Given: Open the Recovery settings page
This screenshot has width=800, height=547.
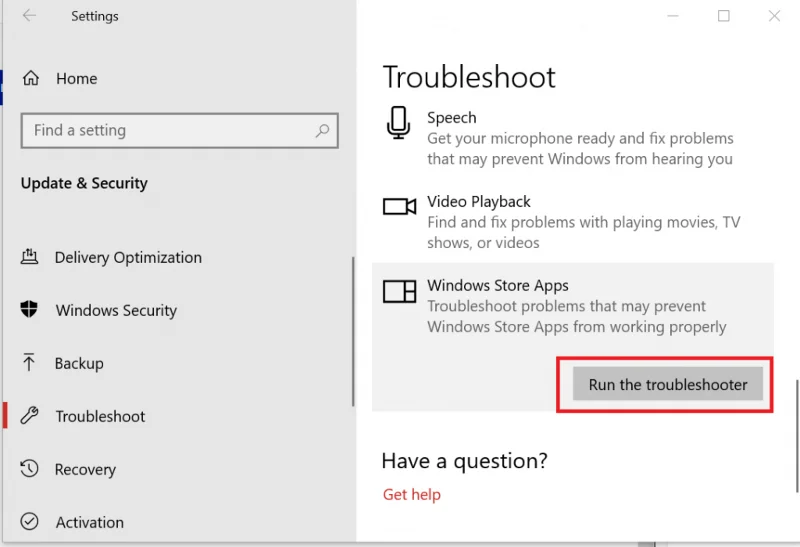Looking at the screenshot, I should pos(85,469).
